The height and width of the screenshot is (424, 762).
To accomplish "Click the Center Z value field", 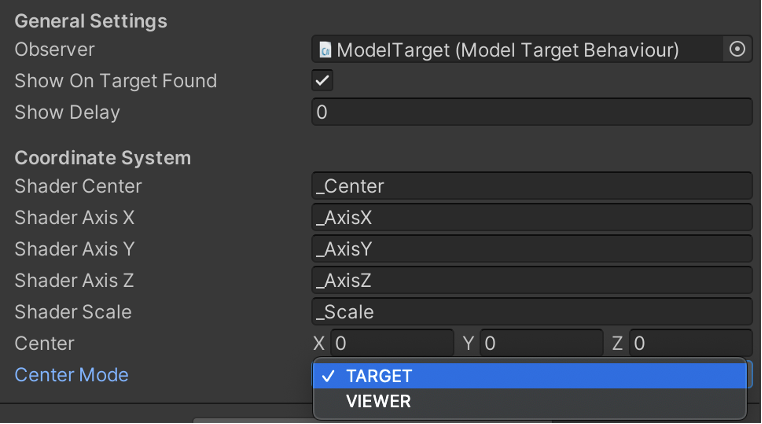I will (691, 343).
